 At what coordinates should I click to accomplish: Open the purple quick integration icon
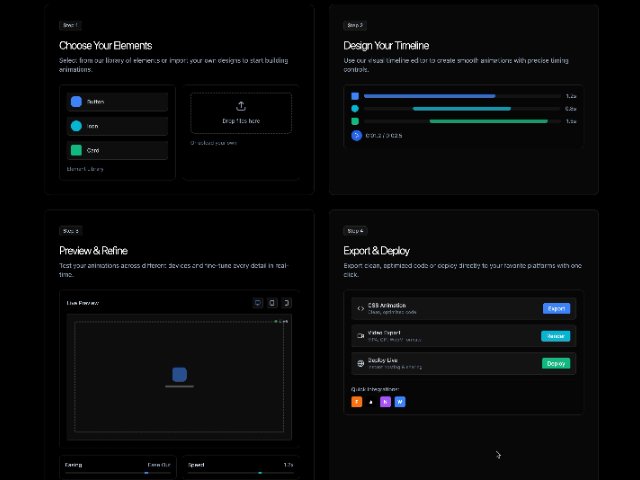[x=385, y=402]
